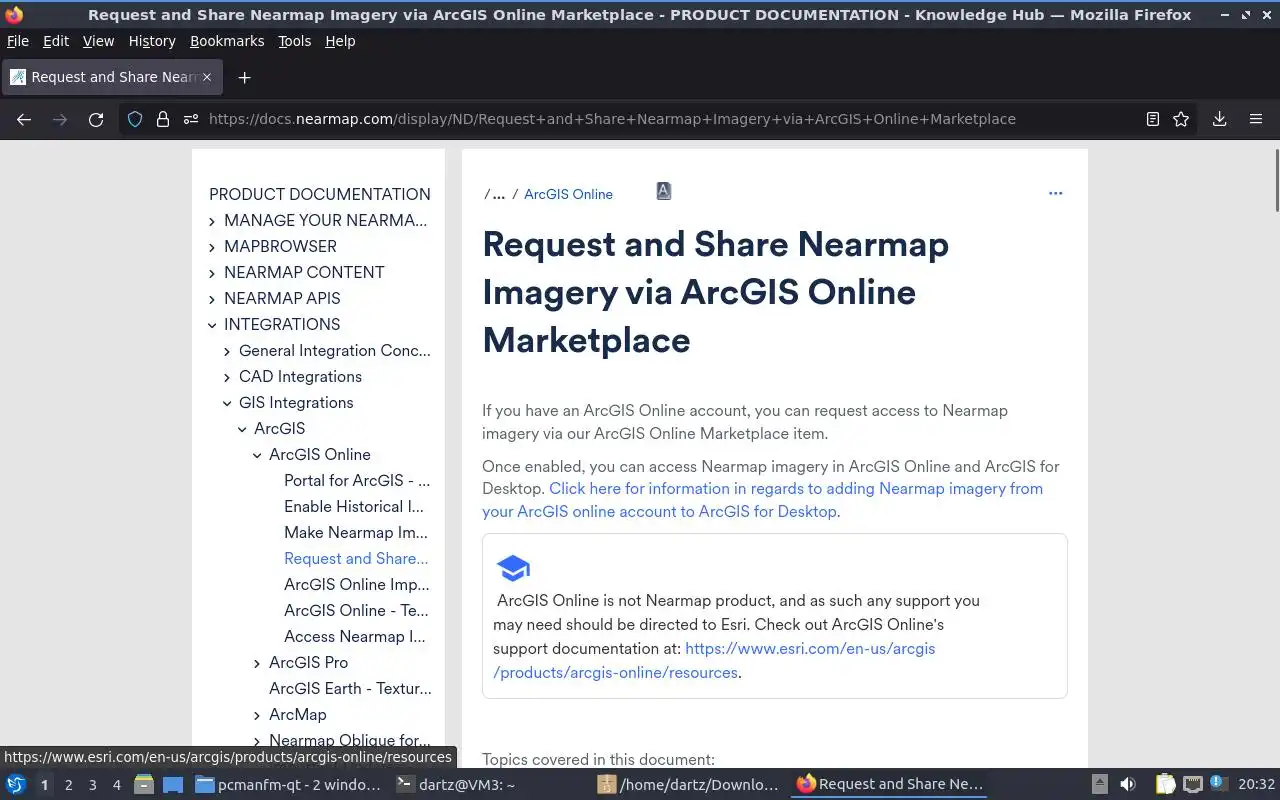This screenshot has height=800, width=1280.
Task: Open 'Make Nearmap Im...' sidebar page
Action: (356, 532)
